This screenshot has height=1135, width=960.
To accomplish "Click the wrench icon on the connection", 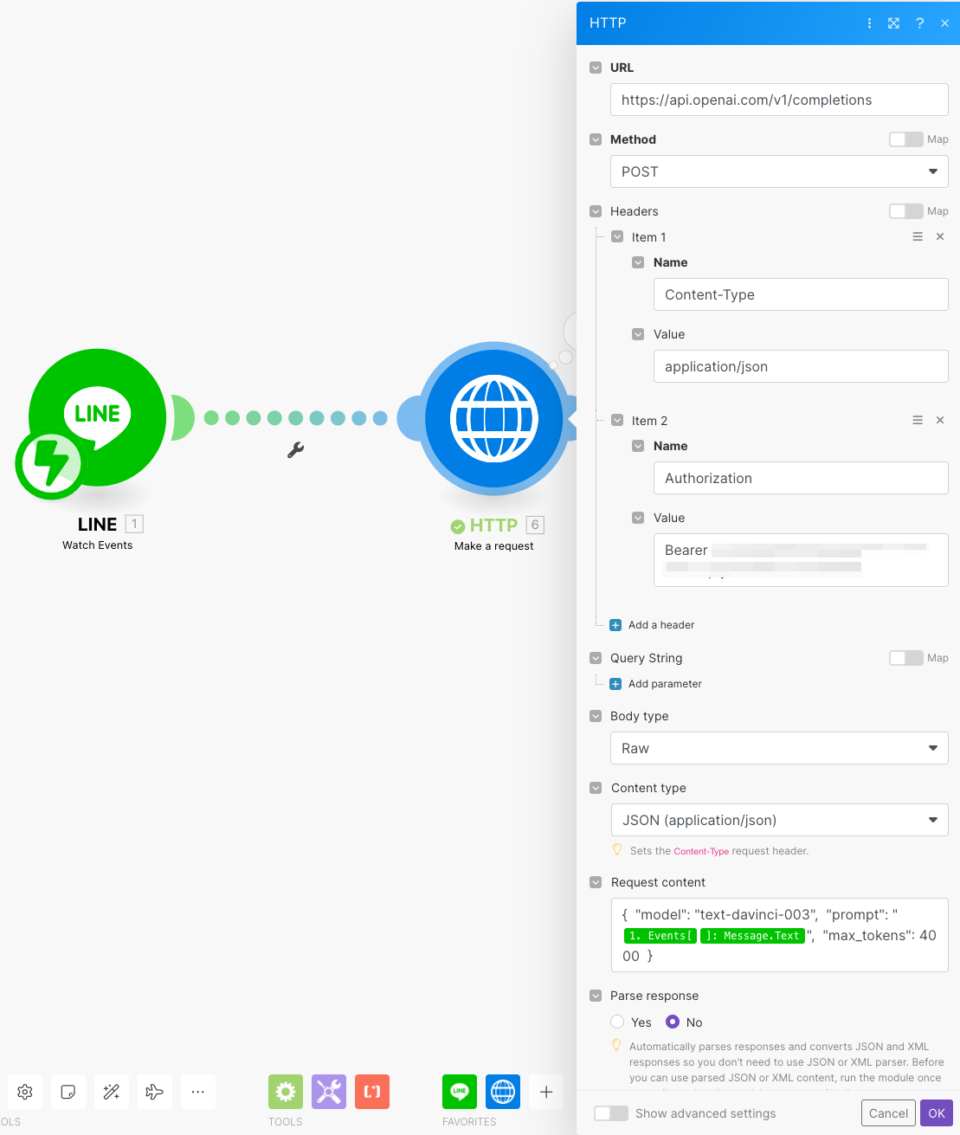I will click(x=295, y=450).
